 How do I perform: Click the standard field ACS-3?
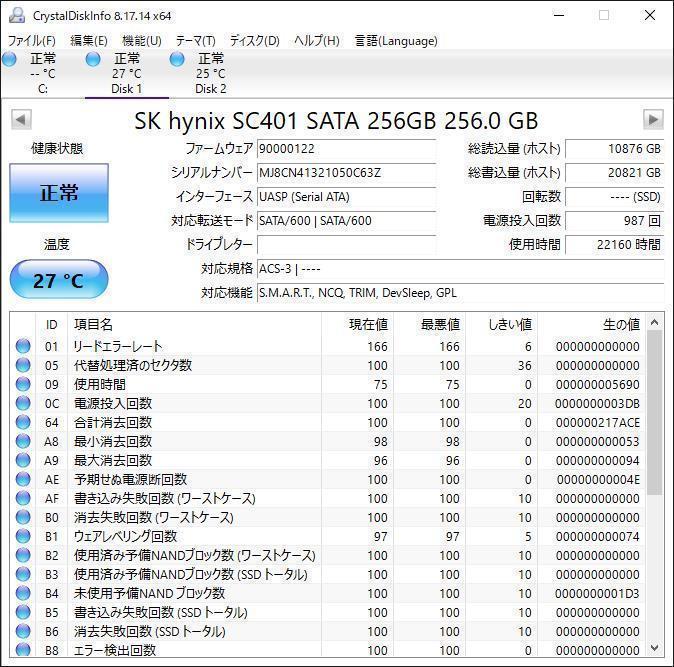460,269
